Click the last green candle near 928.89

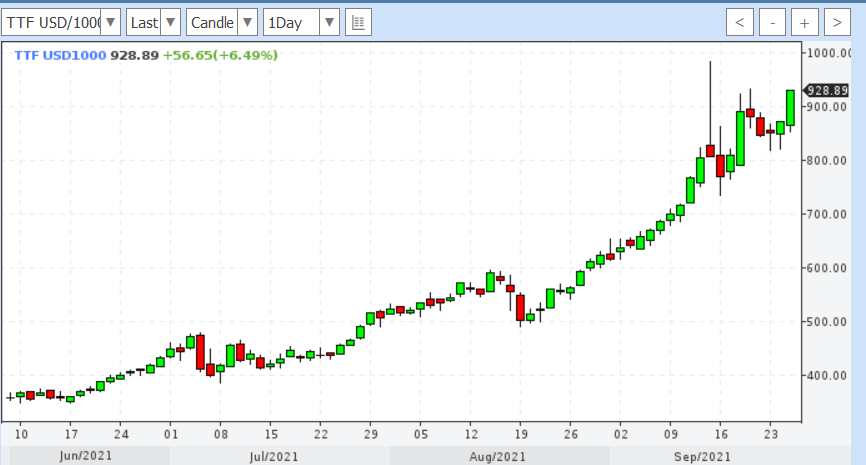tap(790, 108)
